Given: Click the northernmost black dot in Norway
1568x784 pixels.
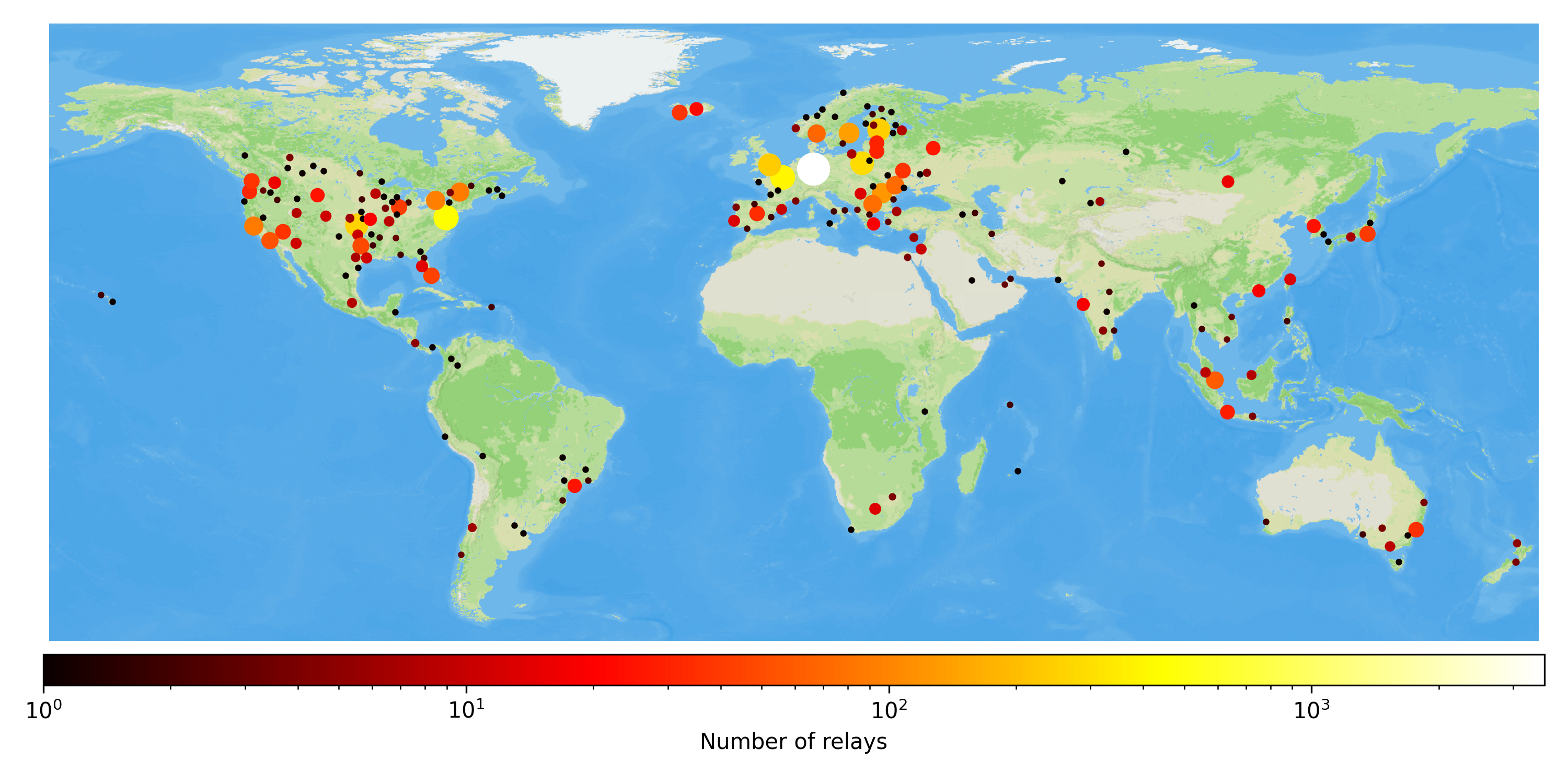Looking at the screenshot, I should click(x=843, y=93).
